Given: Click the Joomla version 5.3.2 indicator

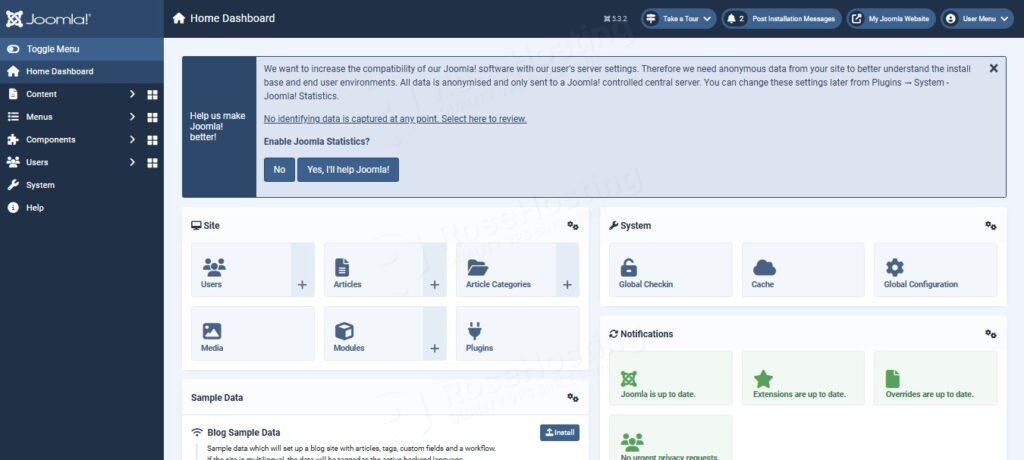Looking at the screenshot, I should coord(615,19).
